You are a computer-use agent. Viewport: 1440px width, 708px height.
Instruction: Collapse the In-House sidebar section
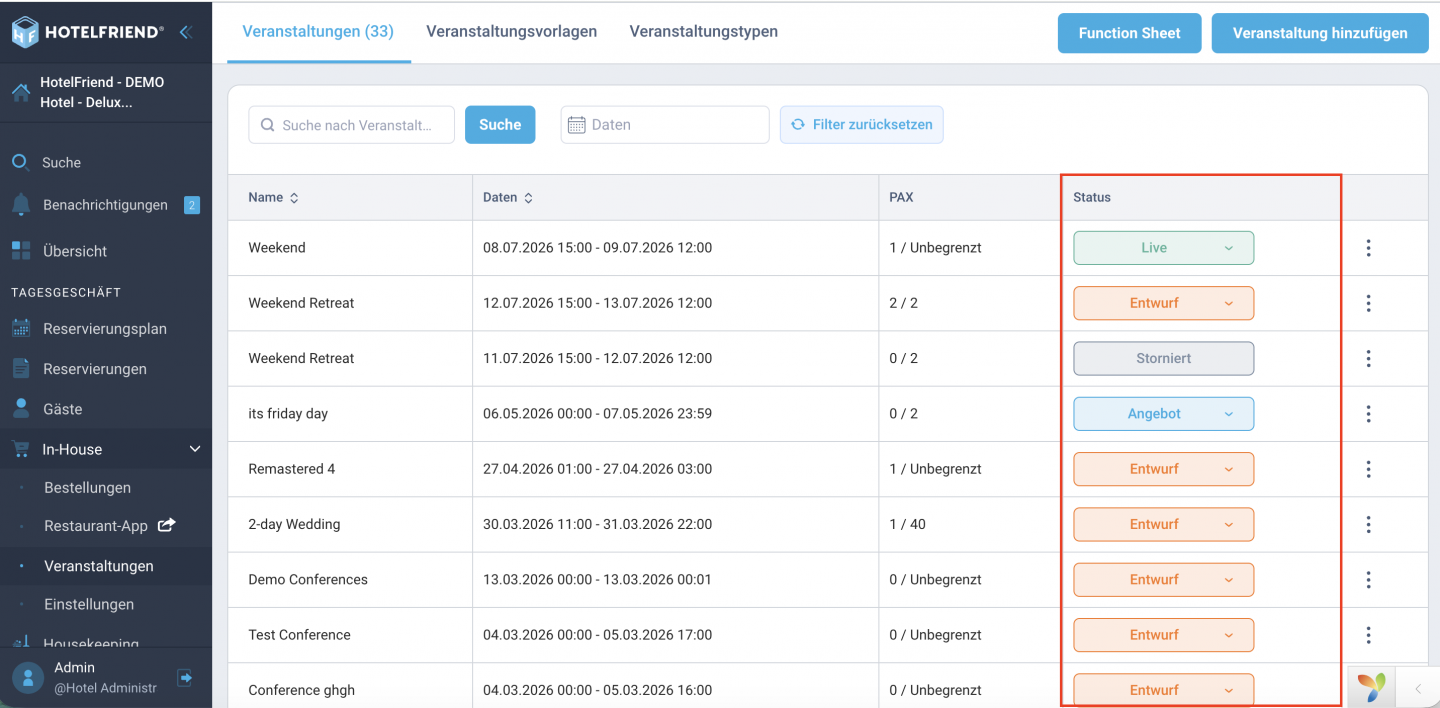click(195, 450)
